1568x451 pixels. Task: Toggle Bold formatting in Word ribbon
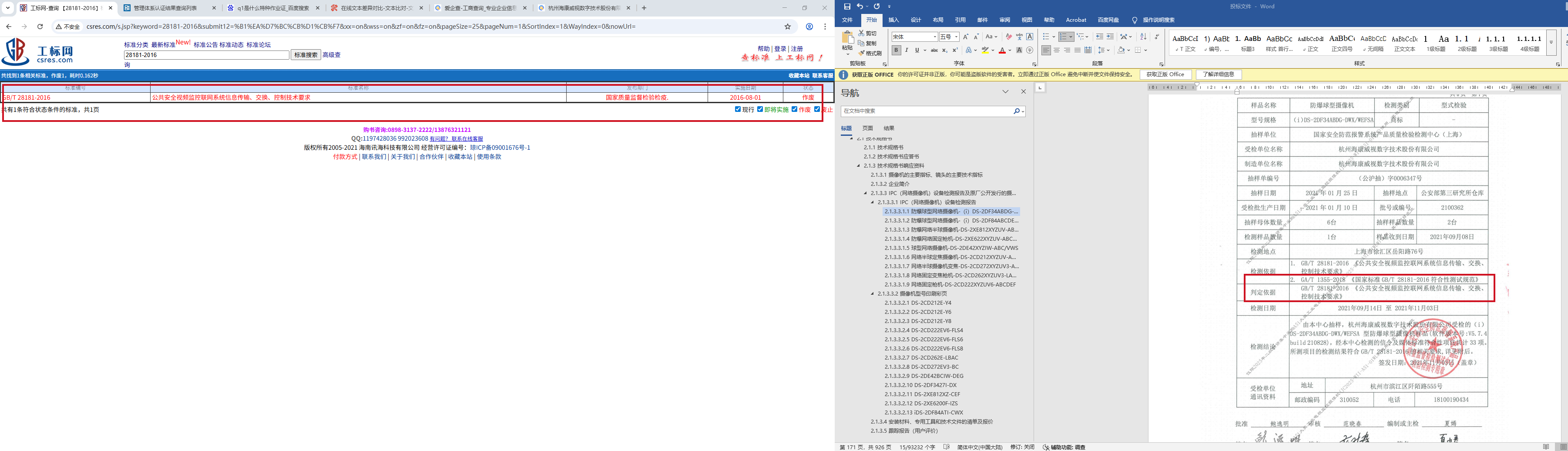tap(896, 50)
